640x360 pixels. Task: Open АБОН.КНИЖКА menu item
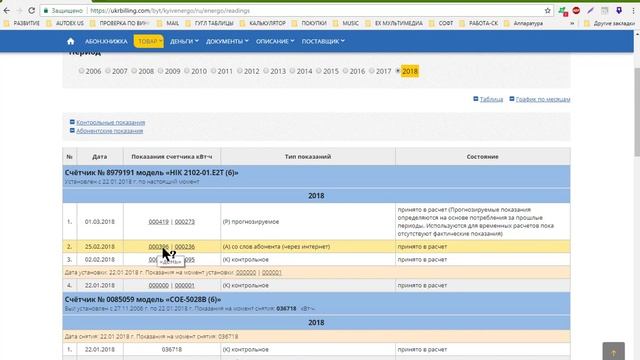(106, 41)
